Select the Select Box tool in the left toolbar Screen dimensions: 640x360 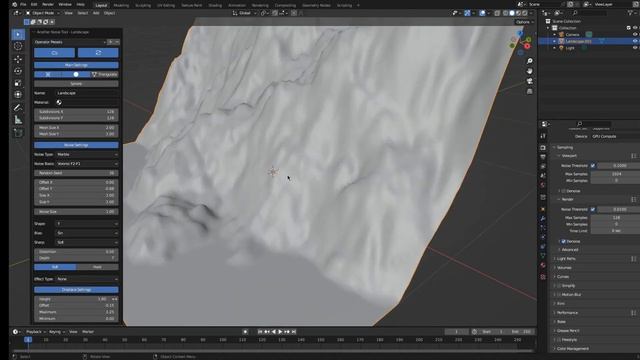coord(18,35)
